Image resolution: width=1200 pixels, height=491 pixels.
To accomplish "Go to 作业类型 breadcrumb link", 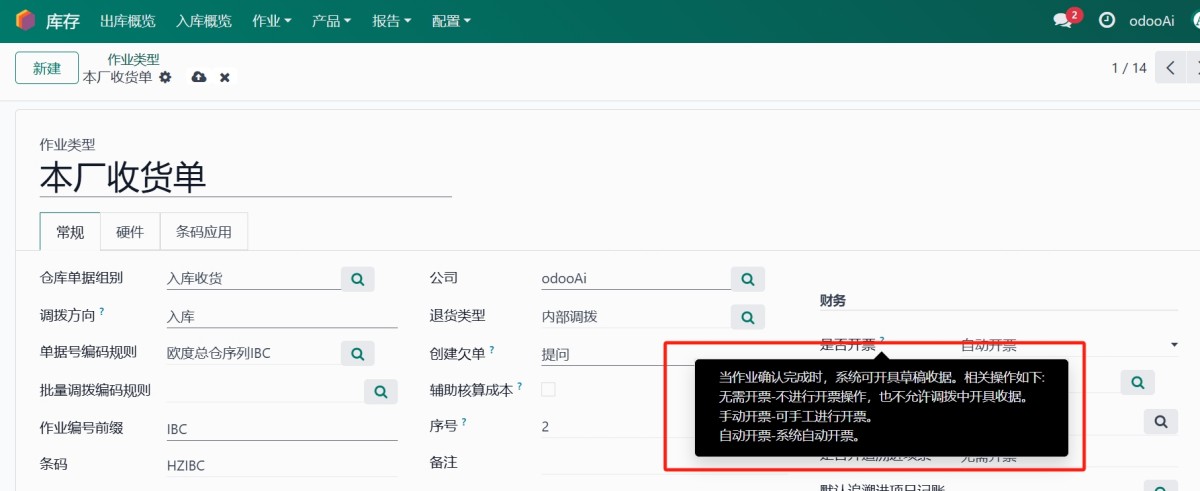I will (133, 59).
